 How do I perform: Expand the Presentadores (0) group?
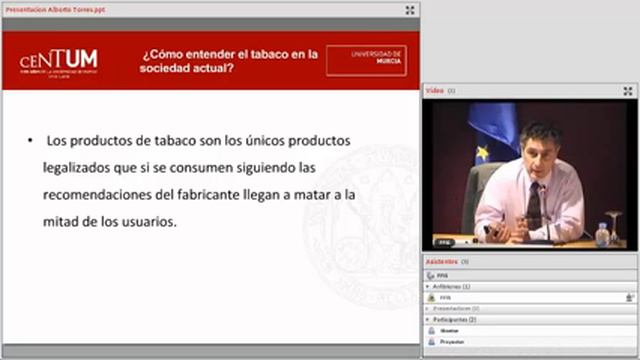tap(428, 309)
